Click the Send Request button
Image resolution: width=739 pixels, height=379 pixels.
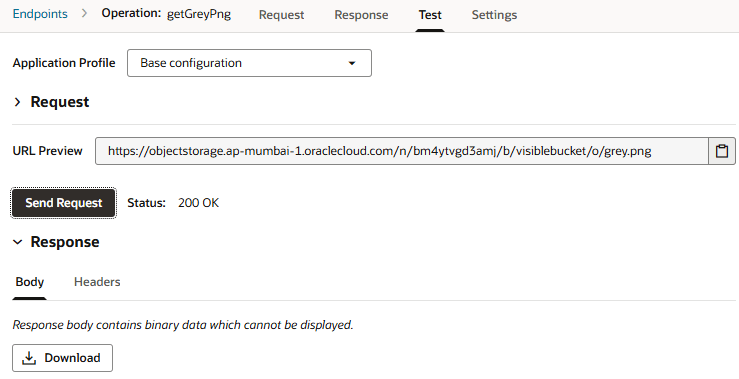tap(64, 203)
